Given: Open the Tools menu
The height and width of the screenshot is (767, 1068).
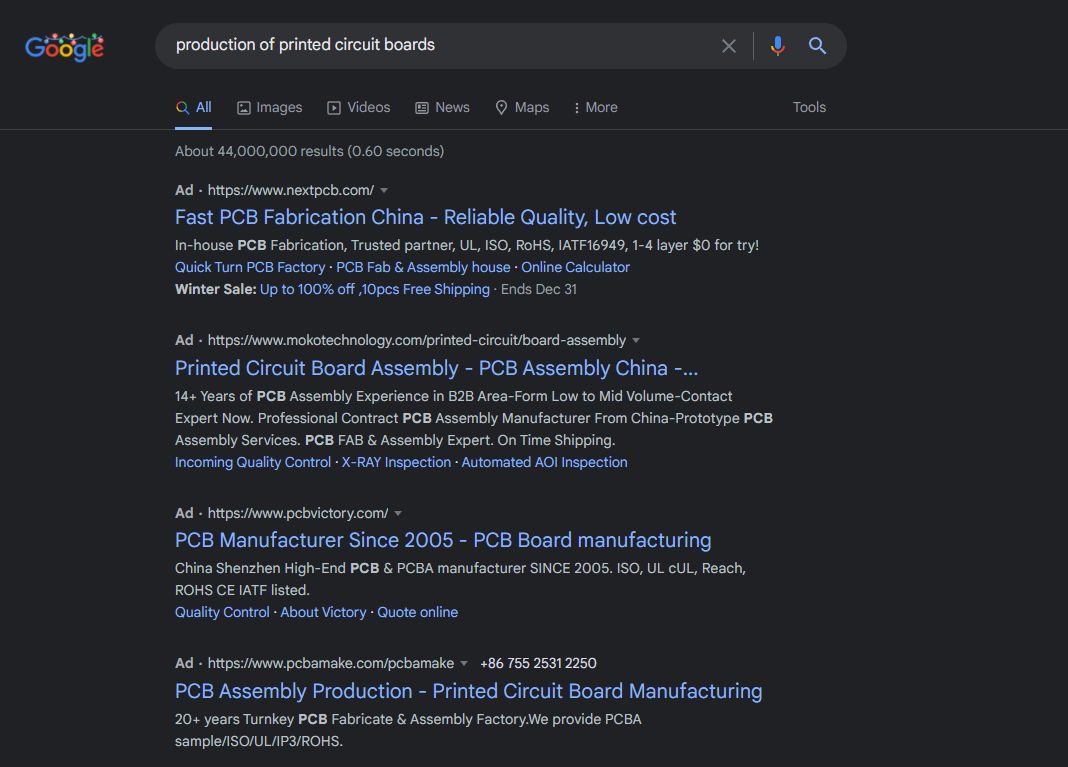Looking at the screenshot, I should click(809, 108).
